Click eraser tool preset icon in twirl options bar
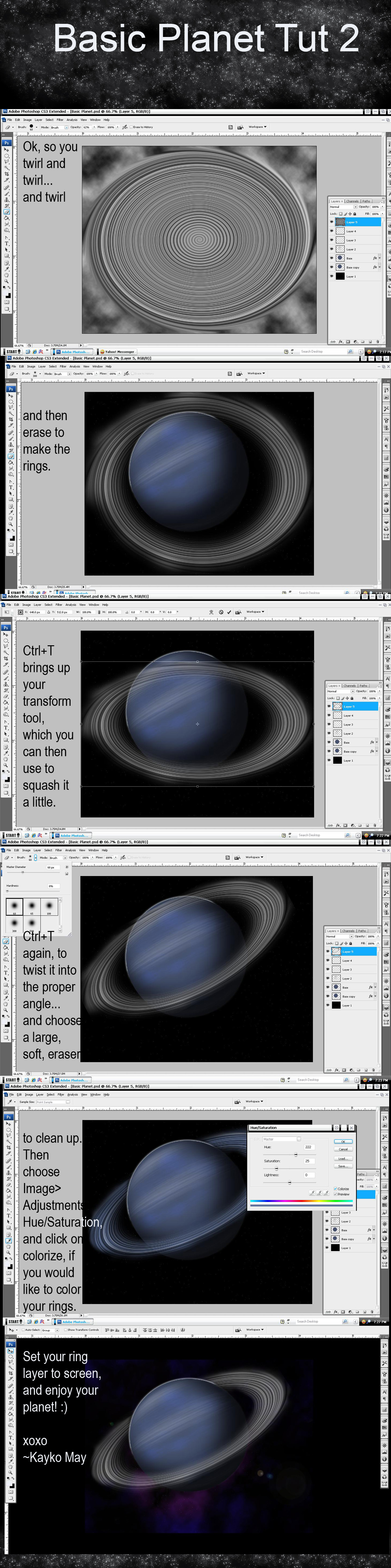The height and width of the screenshot is (1568, 391). [7, 127]
